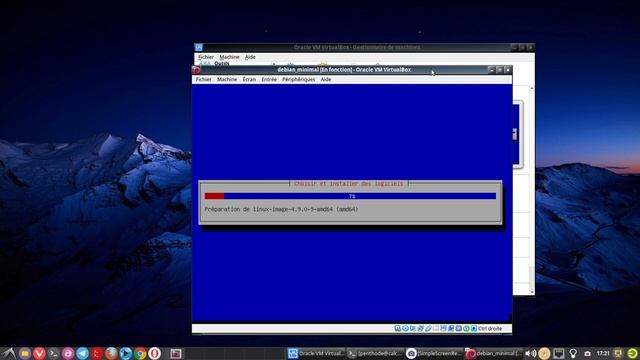Launch Telegram from the taskbar
Screen dimensions: 640x360
(x=82, y=353)
